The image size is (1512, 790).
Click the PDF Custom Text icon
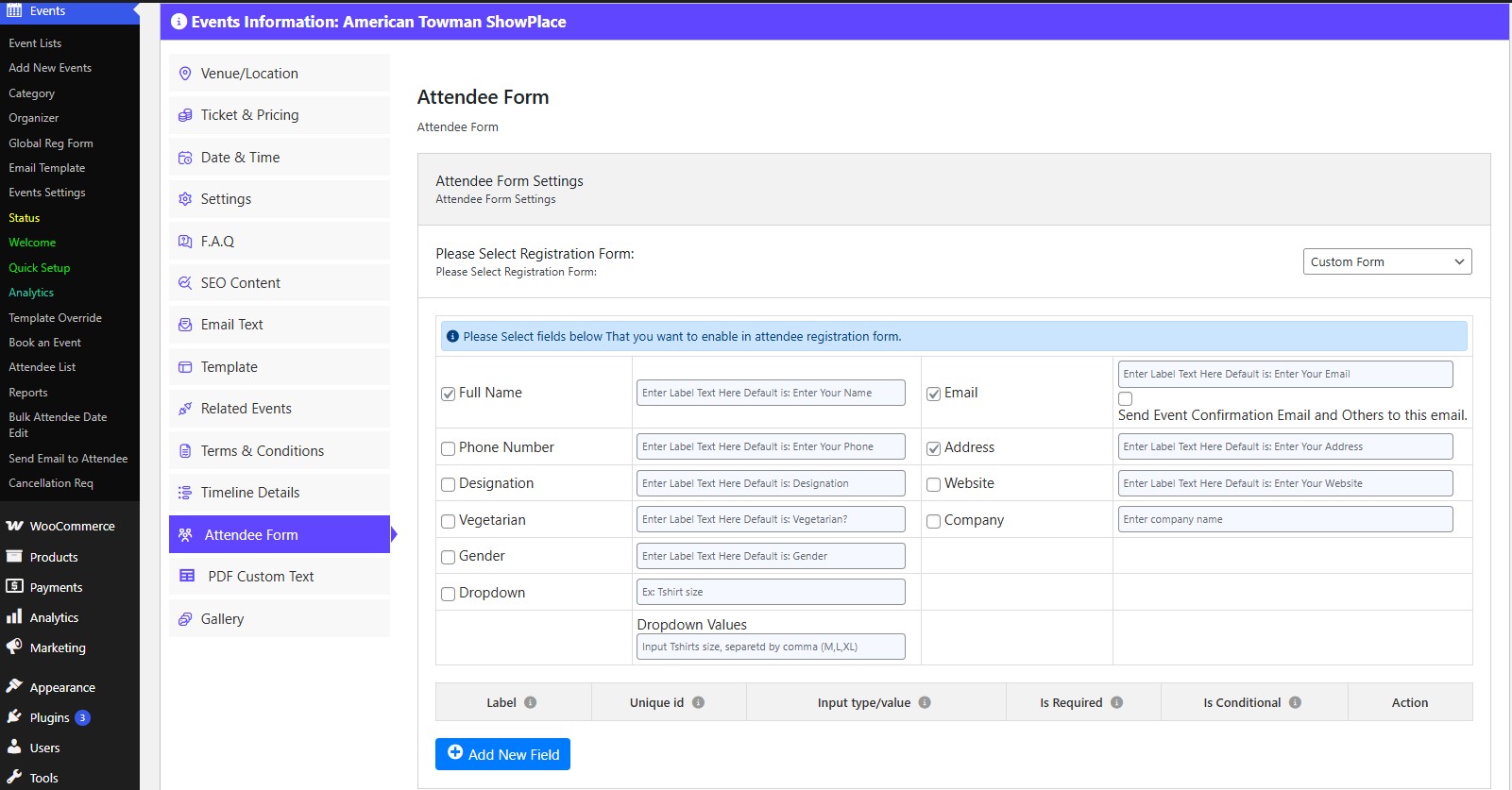click(x=187, y=577)
